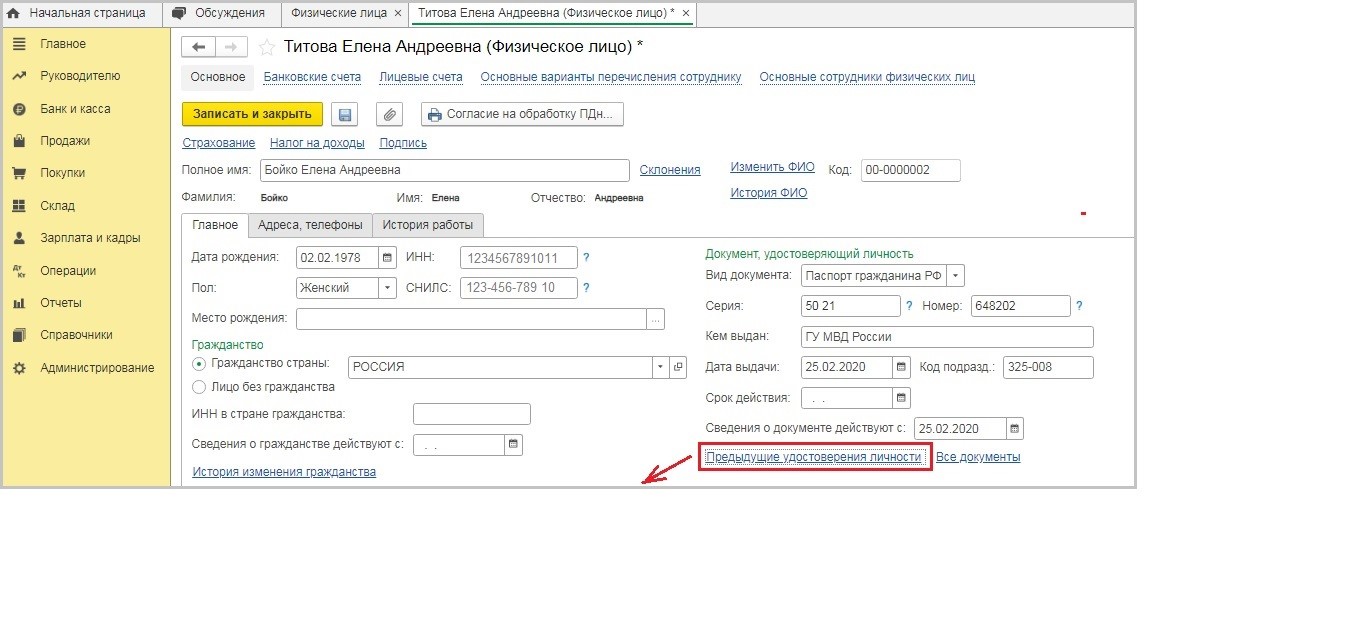Click the paperclip attachments icon
Viewport: 1354px width, 626px height.
tap(389, 115)
